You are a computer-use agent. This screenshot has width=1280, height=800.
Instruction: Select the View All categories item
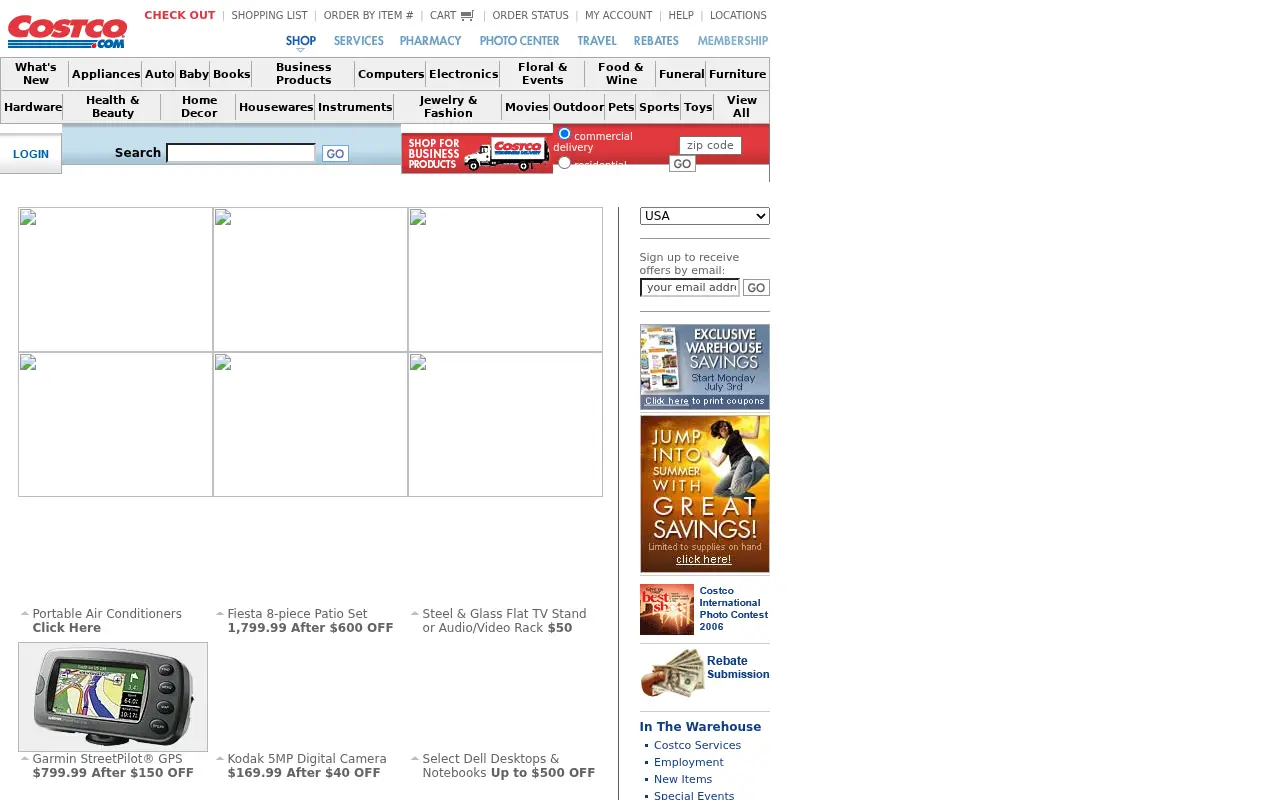(742, 107)
